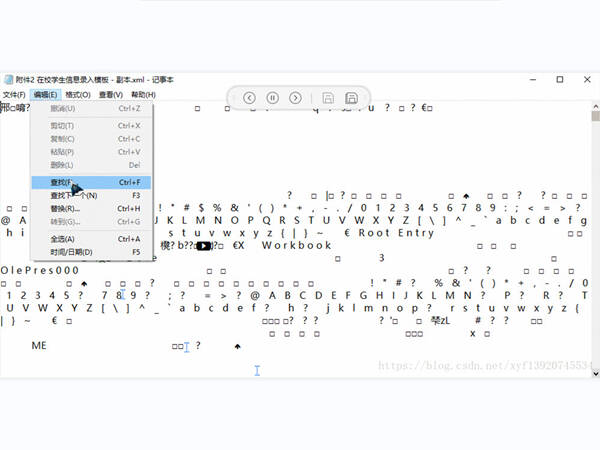Click the window title ending in 副本.xml - 记事本

click(x=95, y=80)
